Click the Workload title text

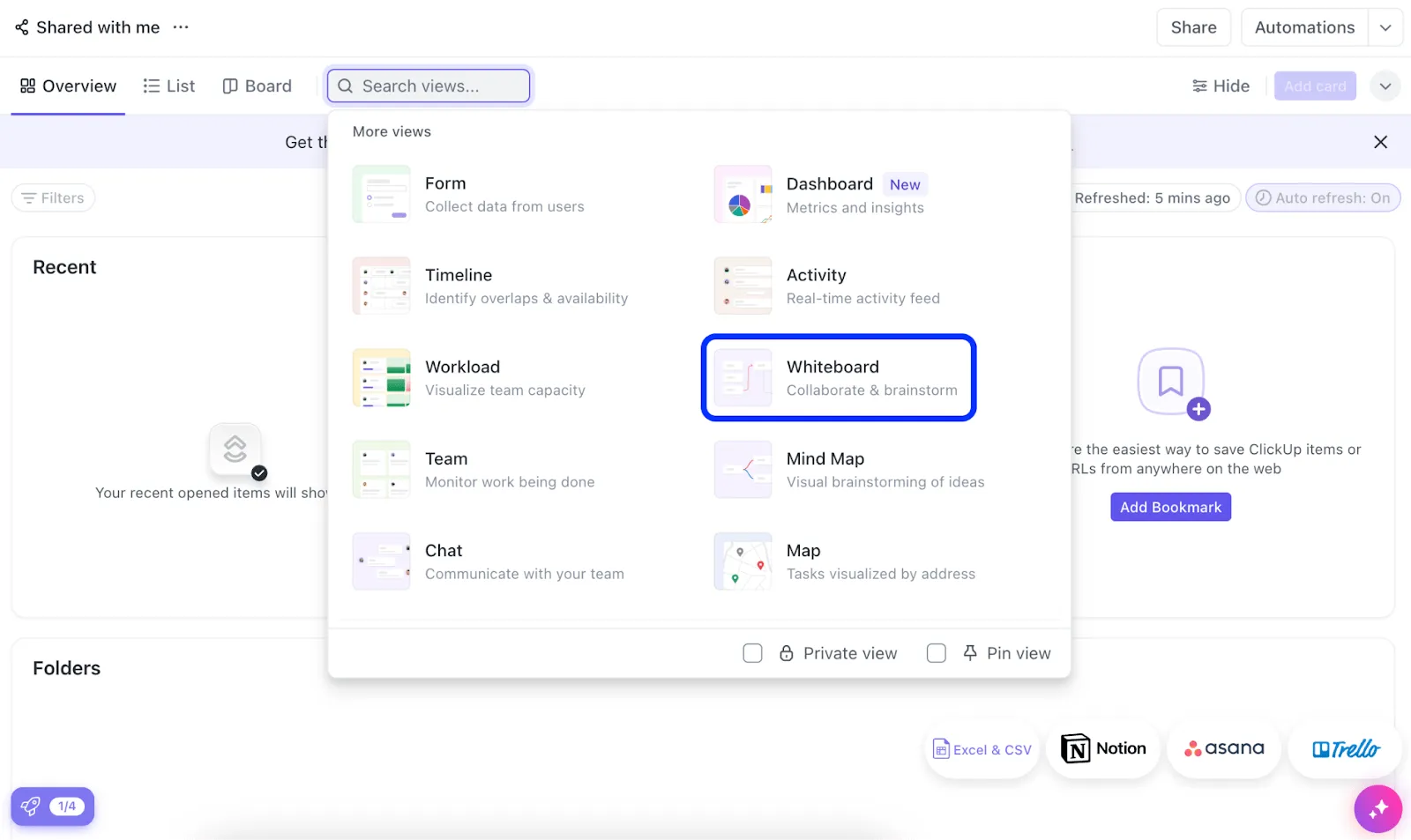click(462, 367)
